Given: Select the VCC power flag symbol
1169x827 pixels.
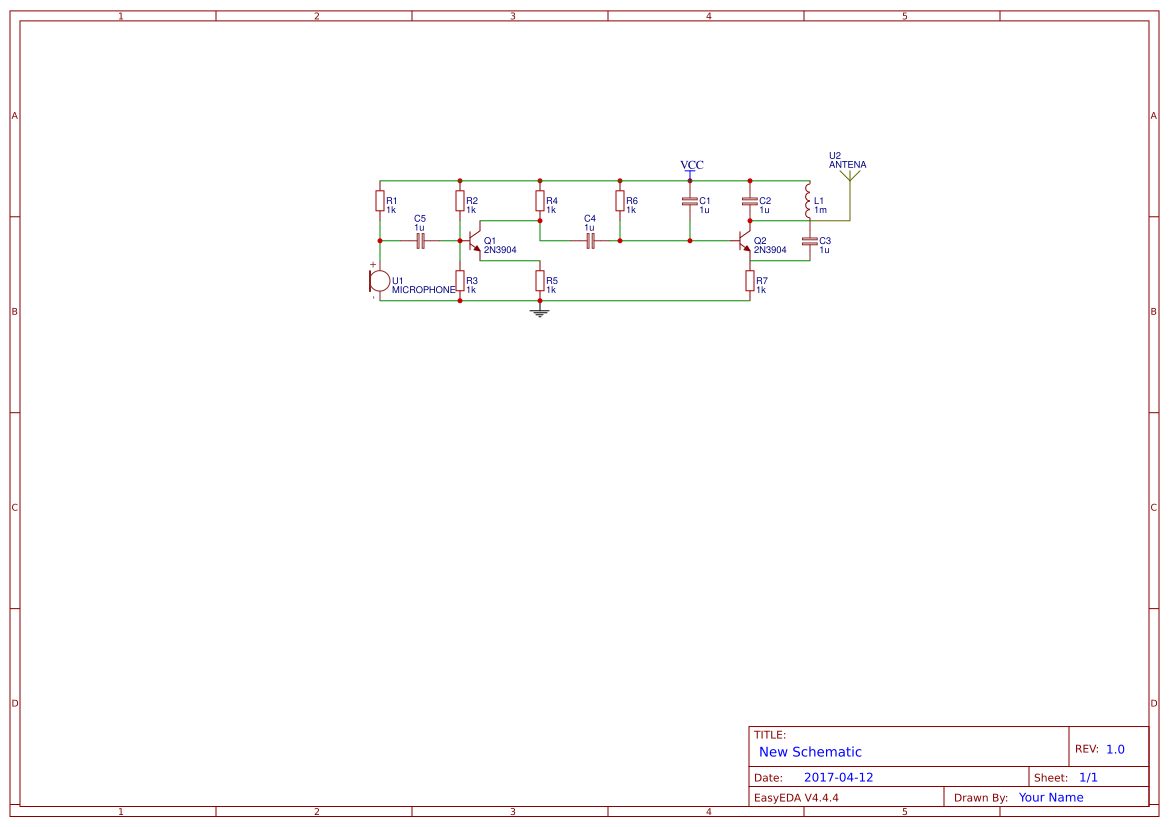Looking at the screenshot, I should [689, 172].
